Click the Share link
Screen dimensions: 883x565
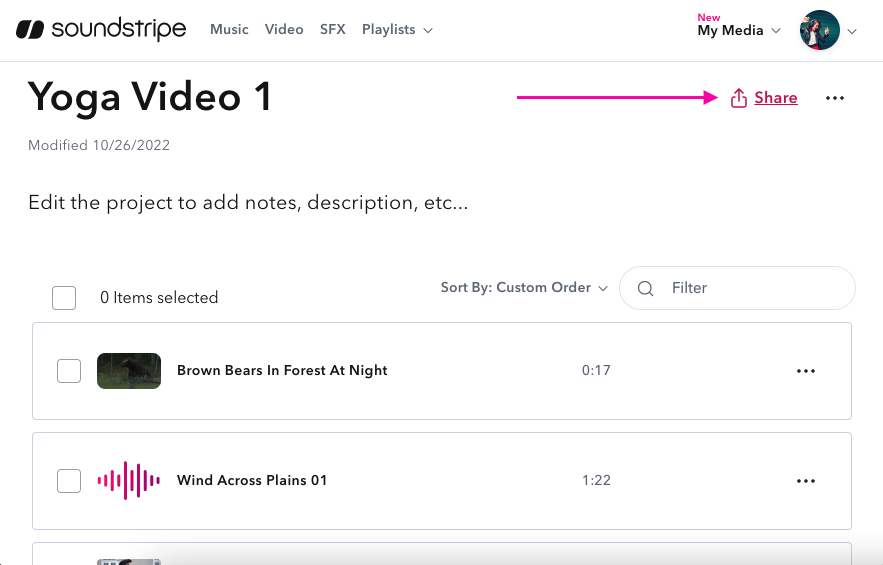[776, 98]
